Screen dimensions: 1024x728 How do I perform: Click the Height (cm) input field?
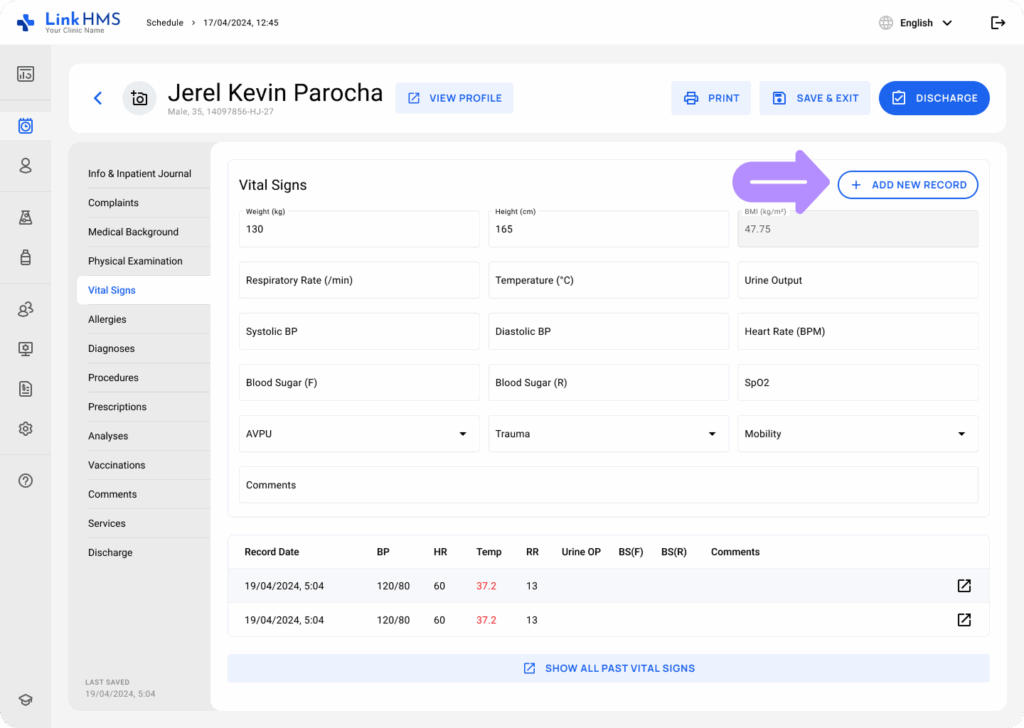pyautogui.click(x=609, y=229)
